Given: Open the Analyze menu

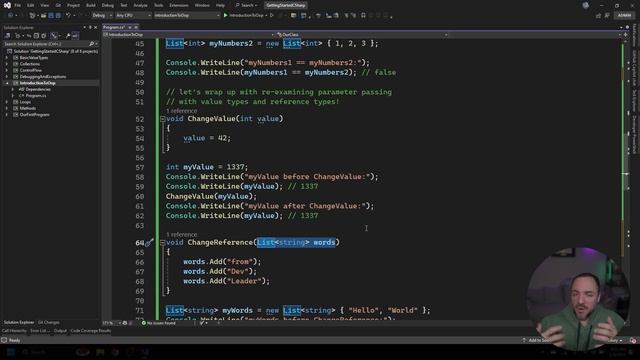Looking at the screenshot, I should [140, 5].
